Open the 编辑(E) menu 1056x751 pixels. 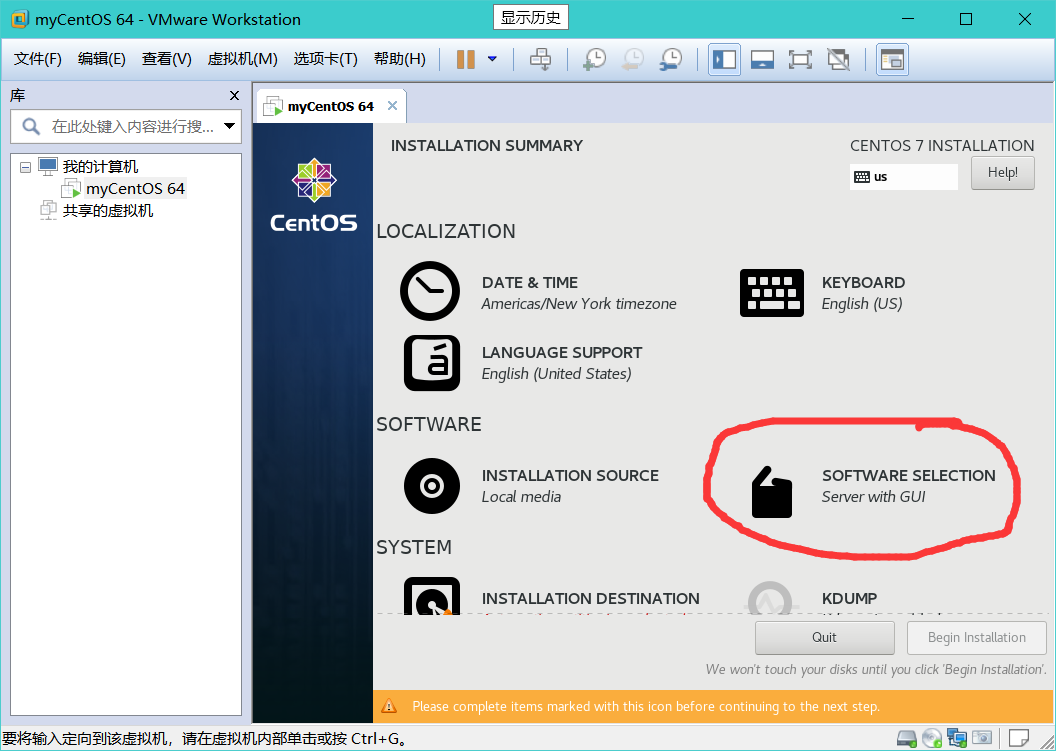pyautogui.click(x=102, y=59)
